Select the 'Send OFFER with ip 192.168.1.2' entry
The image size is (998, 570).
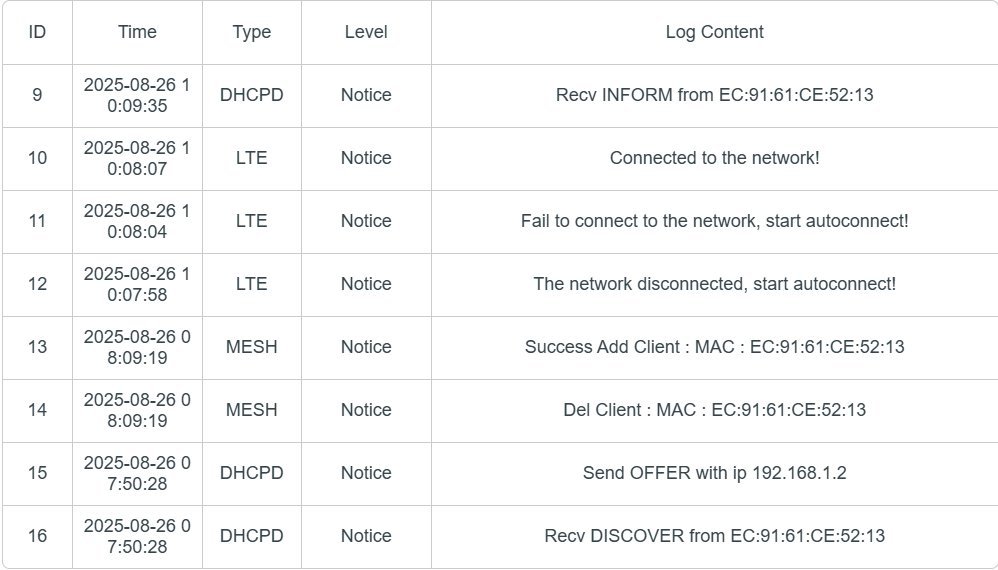pyautogui.click(x=714, y=473)
